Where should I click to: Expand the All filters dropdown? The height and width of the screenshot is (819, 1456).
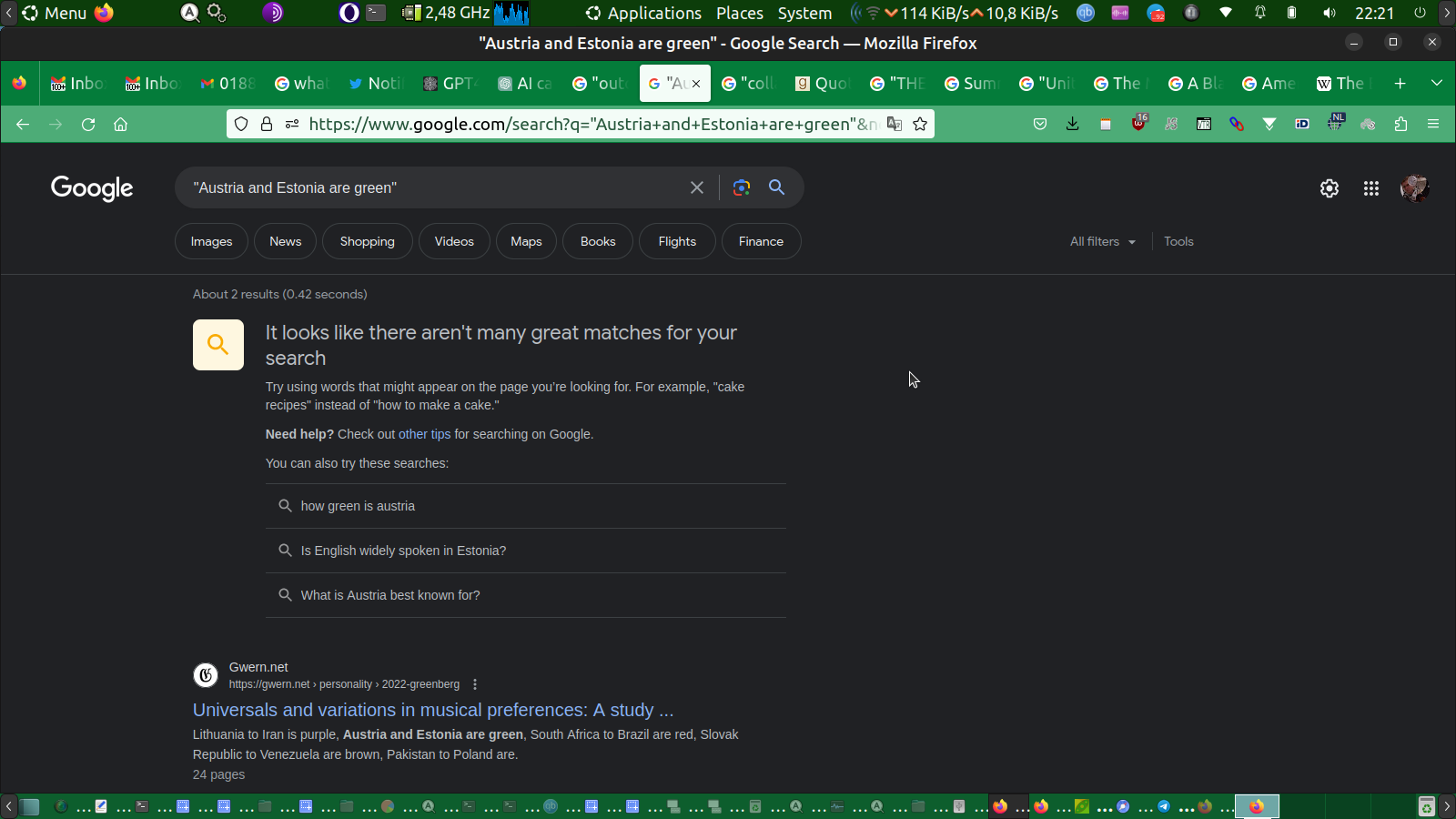(1103, 241)
